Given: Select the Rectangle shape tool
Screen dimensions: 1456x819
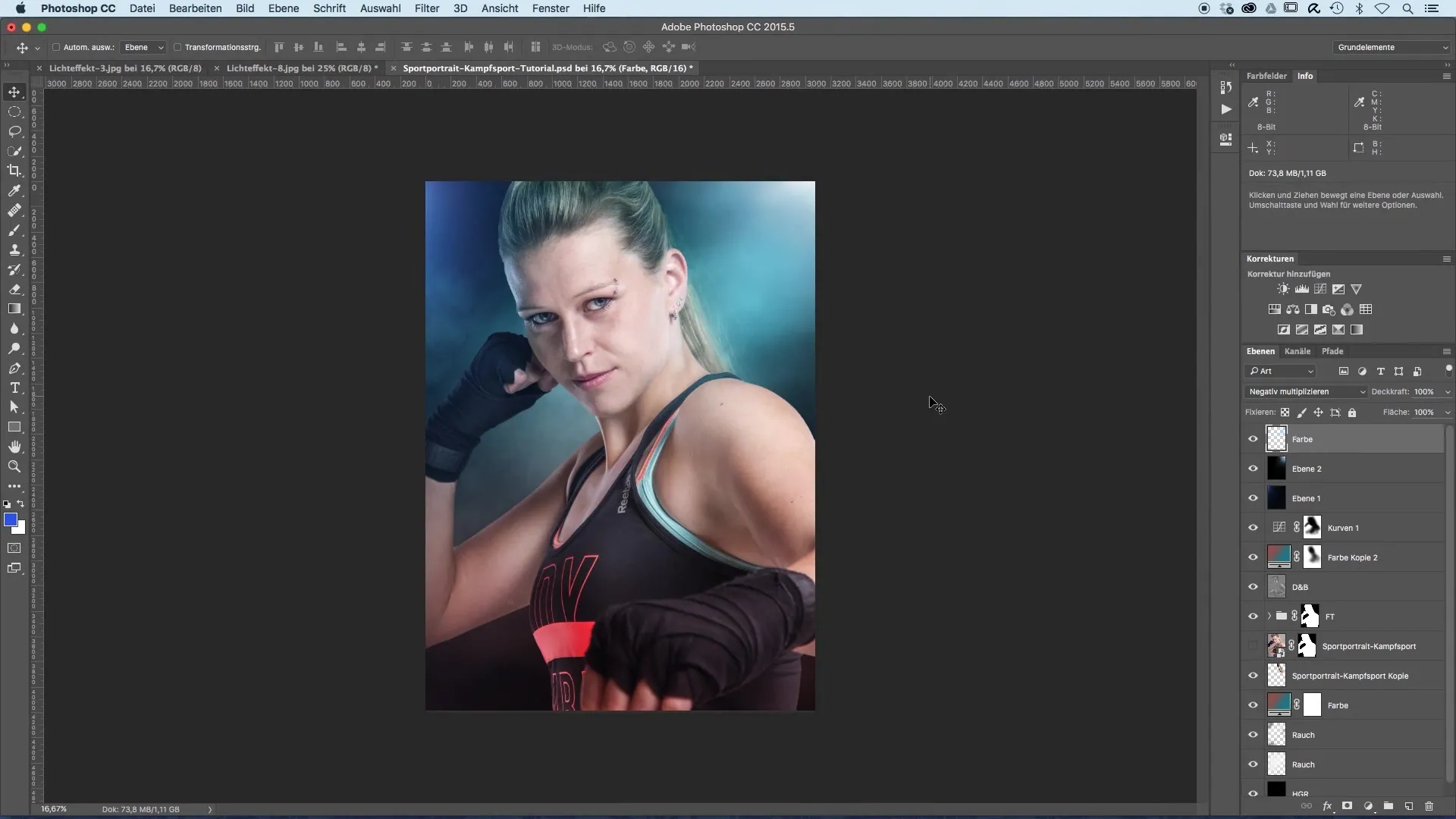Looking at the screenshot, I should click(14, 427).
